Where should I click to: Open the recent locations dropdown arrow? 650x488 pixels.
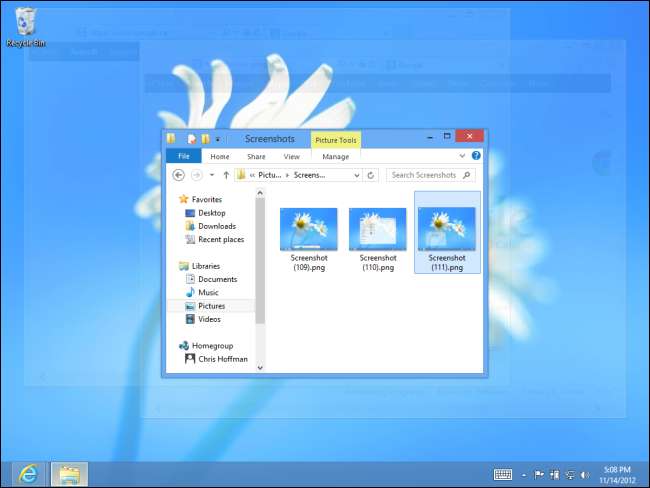pos(213,175)
